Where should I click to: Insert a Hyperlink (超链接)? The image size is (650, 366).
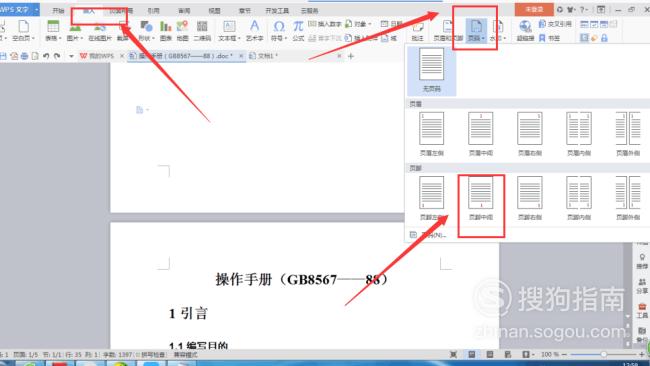[525, 30]
